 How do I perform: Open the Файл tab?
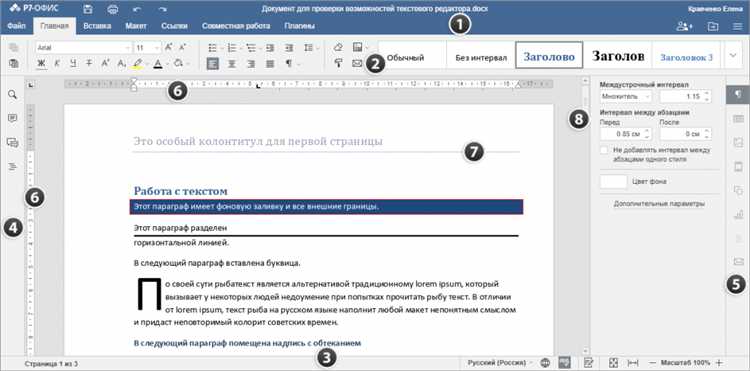pyautogui.click(x=16, y=26)
